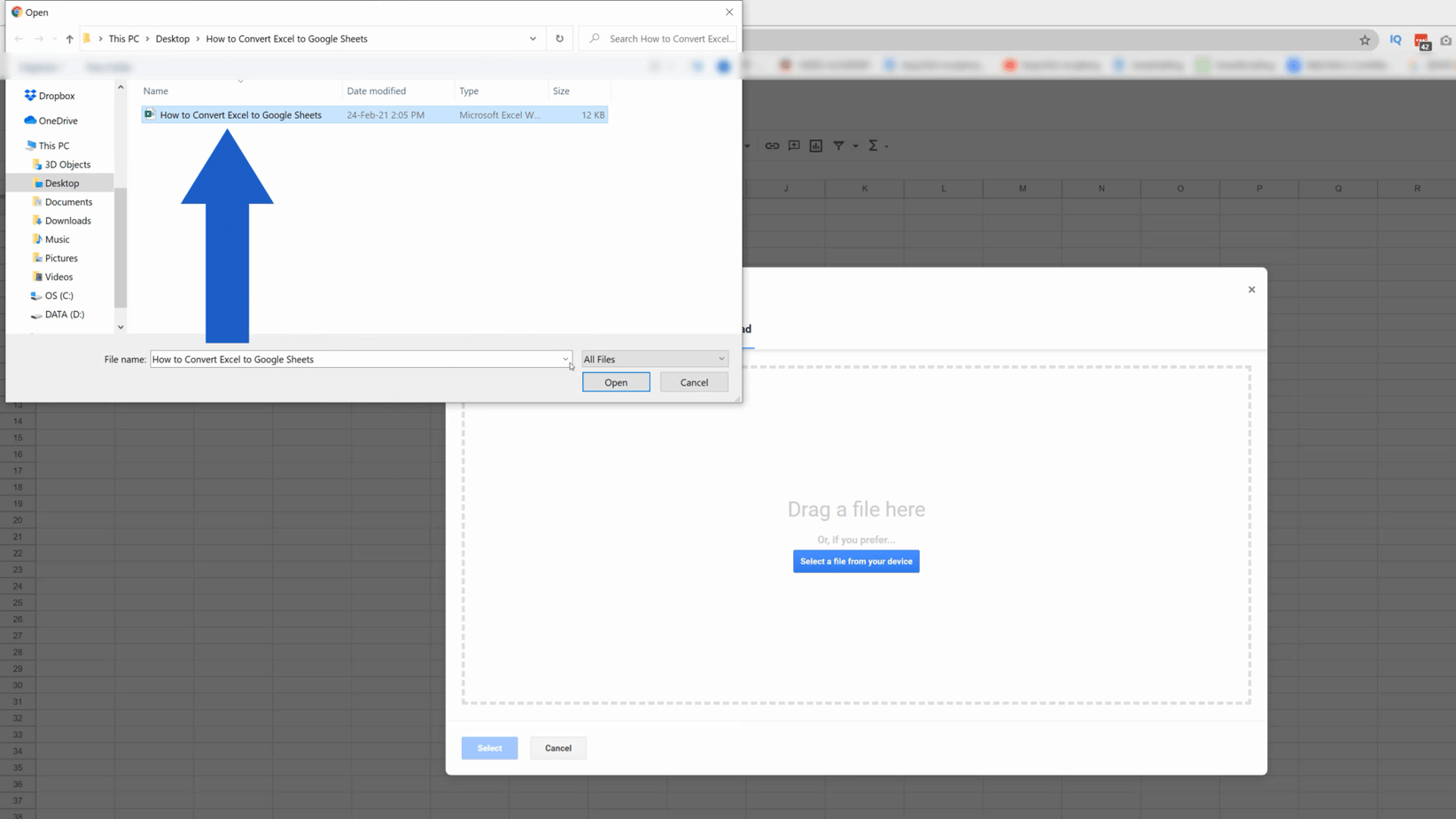Click Select a file from your device

click(855, 561)
